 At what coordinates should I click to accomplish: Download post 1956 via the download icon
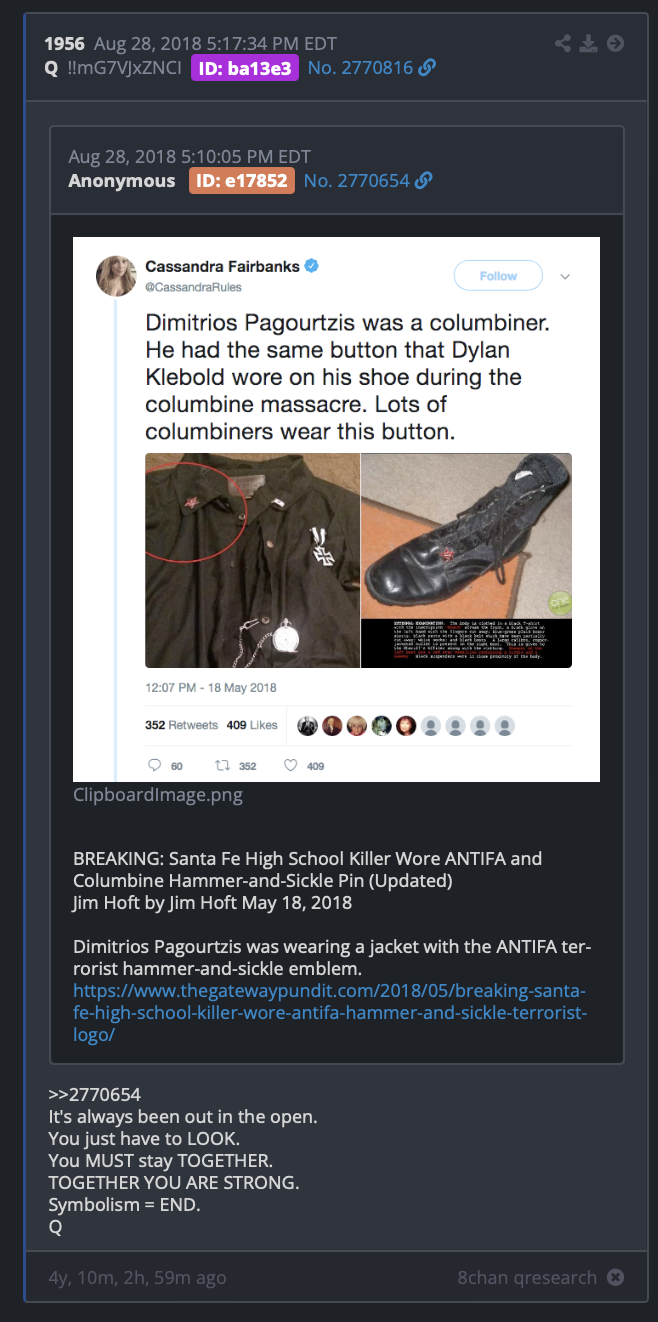(589, 43)
